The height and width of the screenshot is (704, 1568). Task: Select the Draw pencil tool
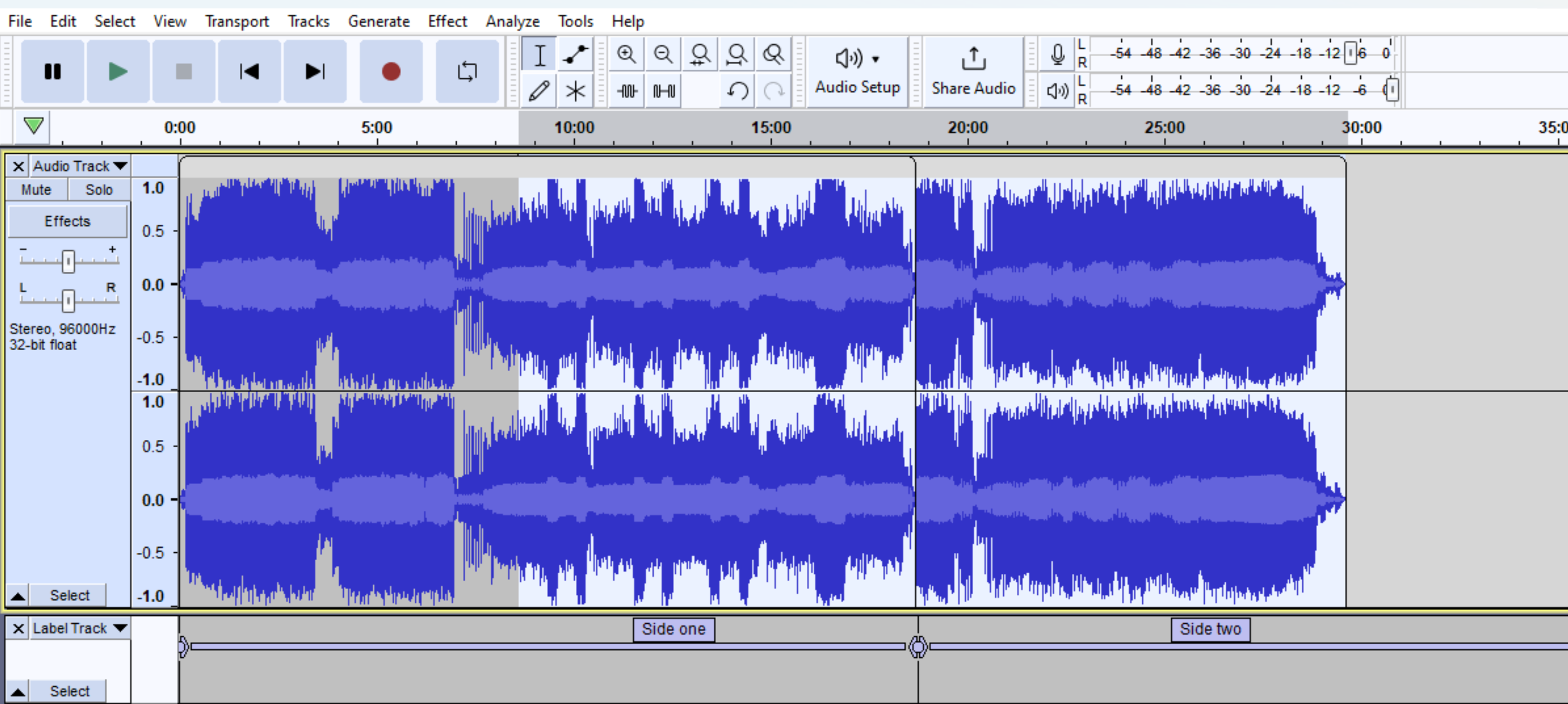click(x=539, y=91)
